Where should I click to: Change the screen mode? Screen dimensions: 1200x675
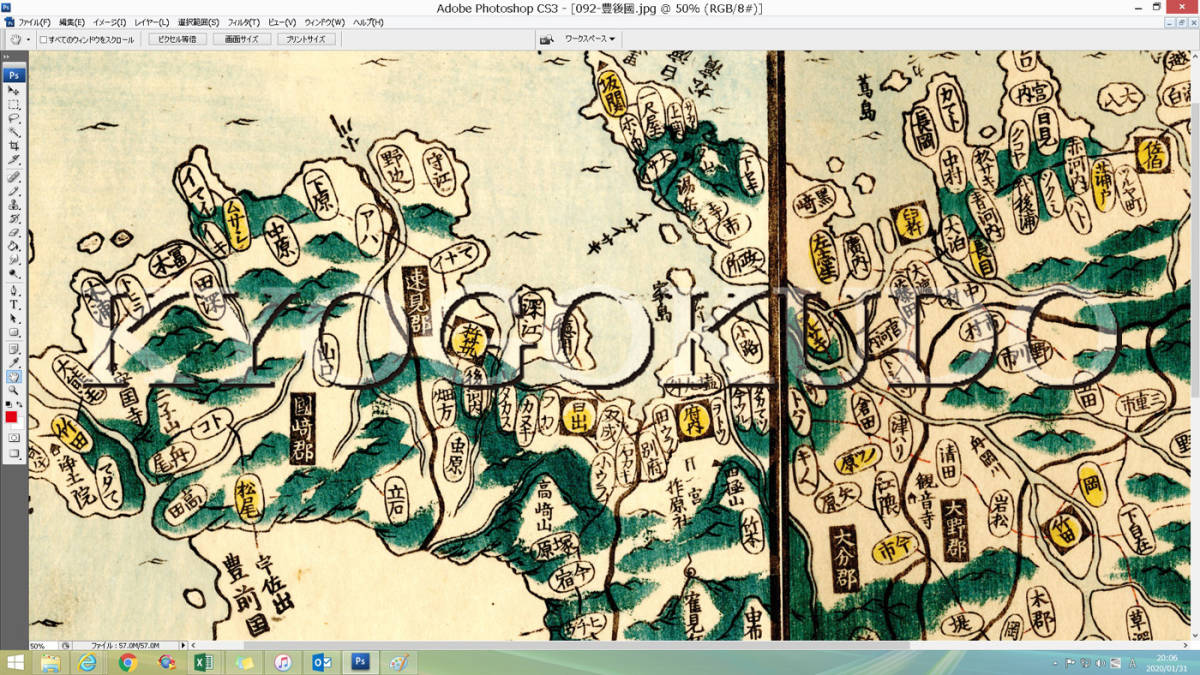14,452
